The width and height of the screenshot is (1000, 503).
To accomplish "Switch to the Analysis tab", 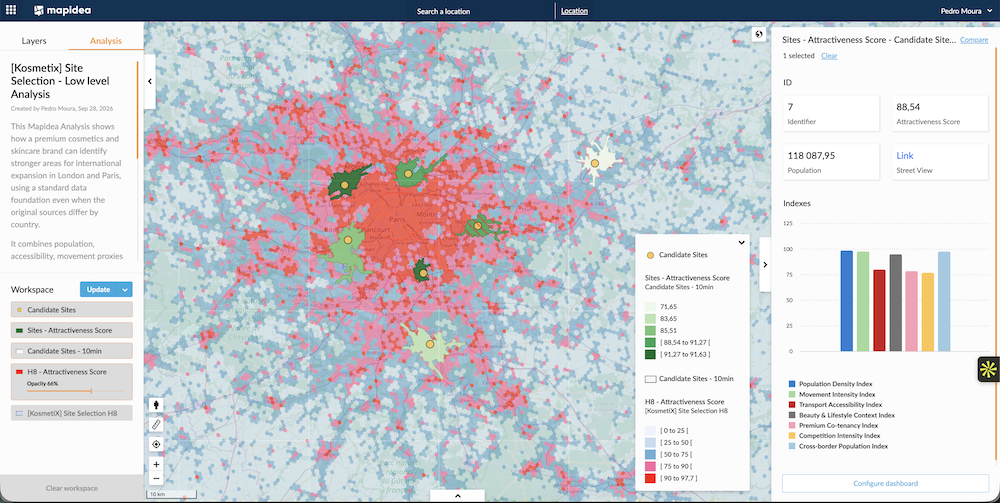I will [105, 41].
